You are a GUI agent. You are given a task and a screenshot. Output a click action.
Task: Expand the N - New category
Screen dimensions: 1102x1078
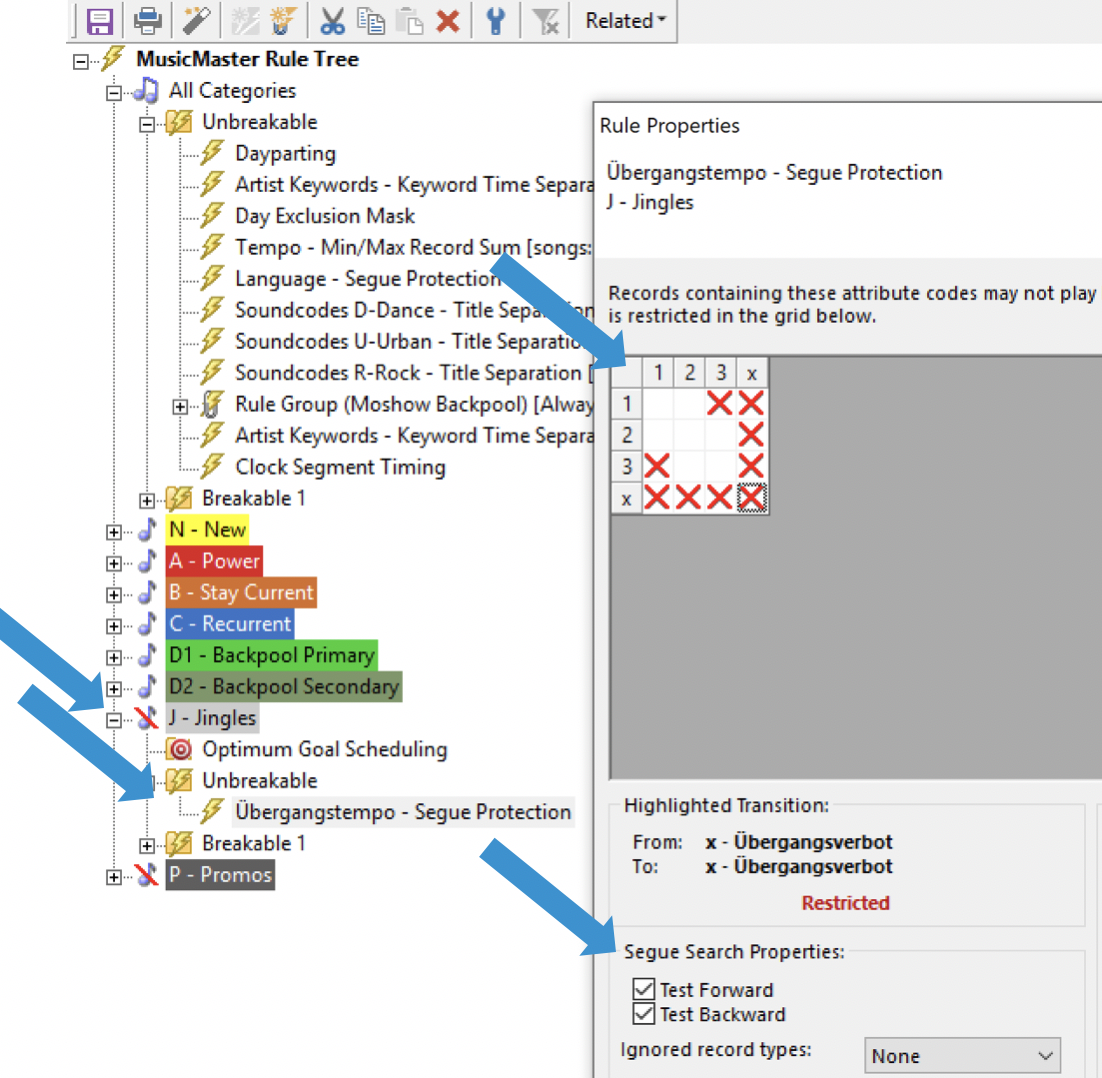point(114,532)
